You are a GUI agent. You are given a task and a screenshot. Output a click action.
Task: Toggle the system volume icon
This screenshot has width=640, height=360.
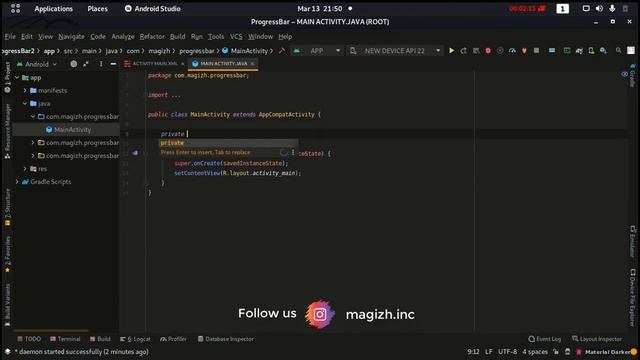(599, 9)
